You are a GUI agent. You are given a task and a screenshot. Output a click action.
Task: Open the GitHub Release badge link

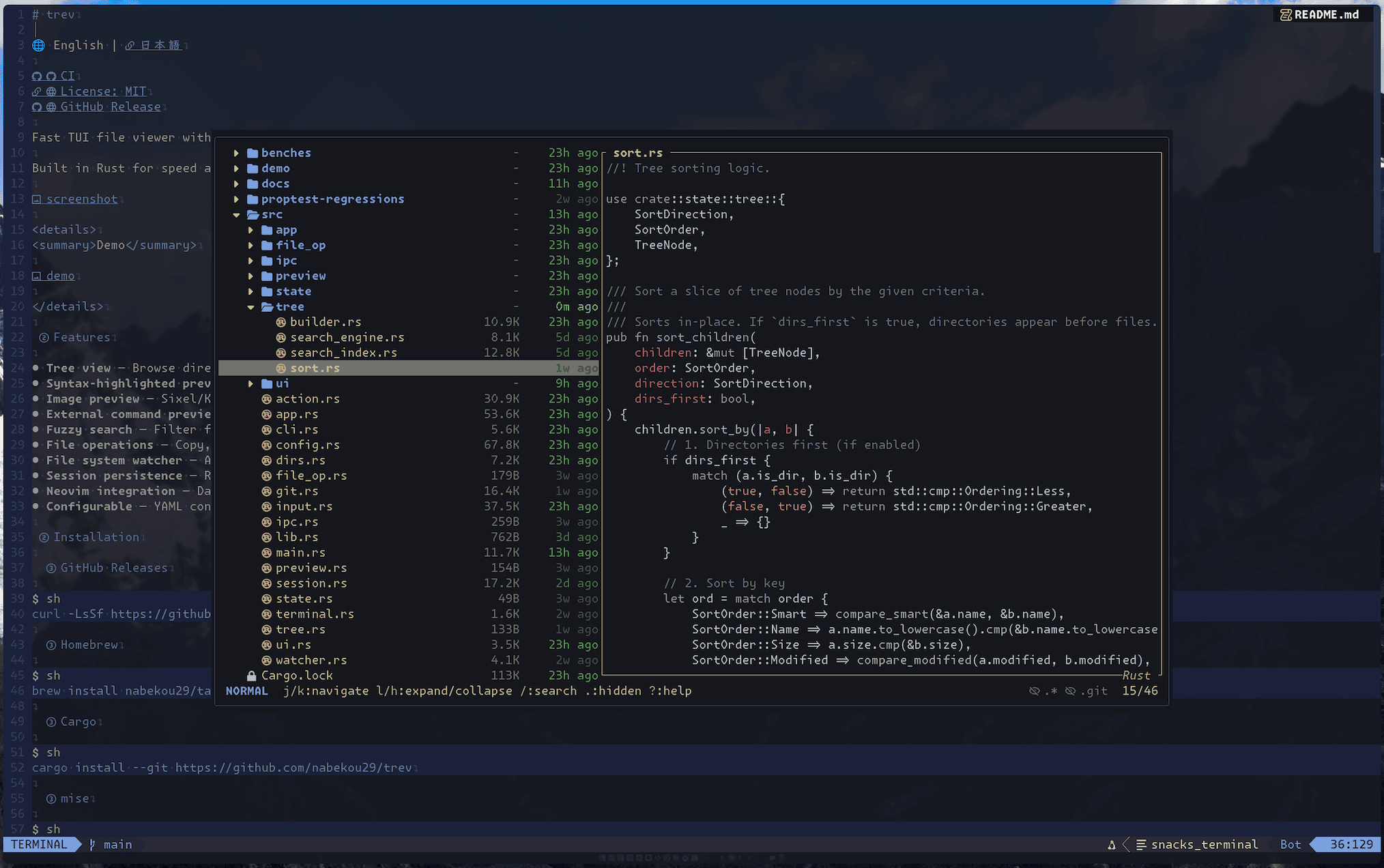point(110,106)
